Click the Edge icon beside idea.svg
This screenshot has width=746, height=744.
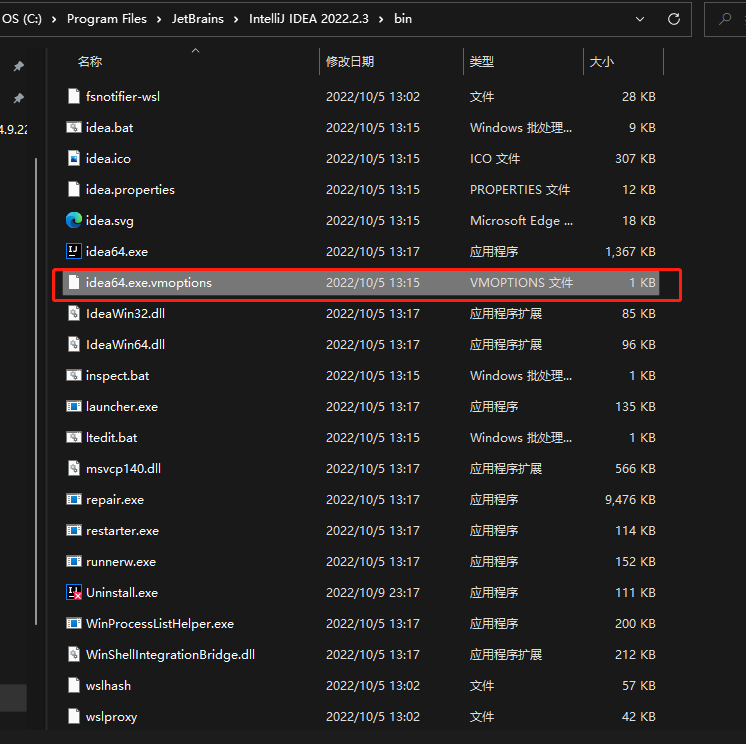tap(74, 220)
